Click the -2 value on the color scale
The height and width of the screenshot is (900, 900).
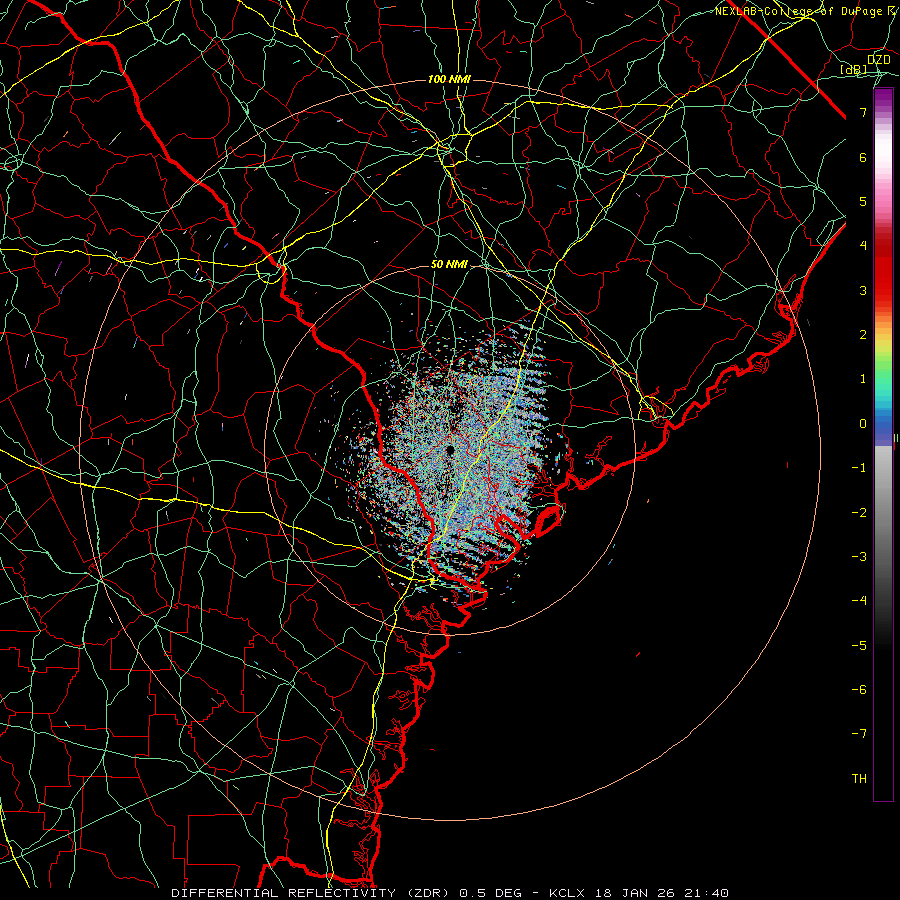859,513
